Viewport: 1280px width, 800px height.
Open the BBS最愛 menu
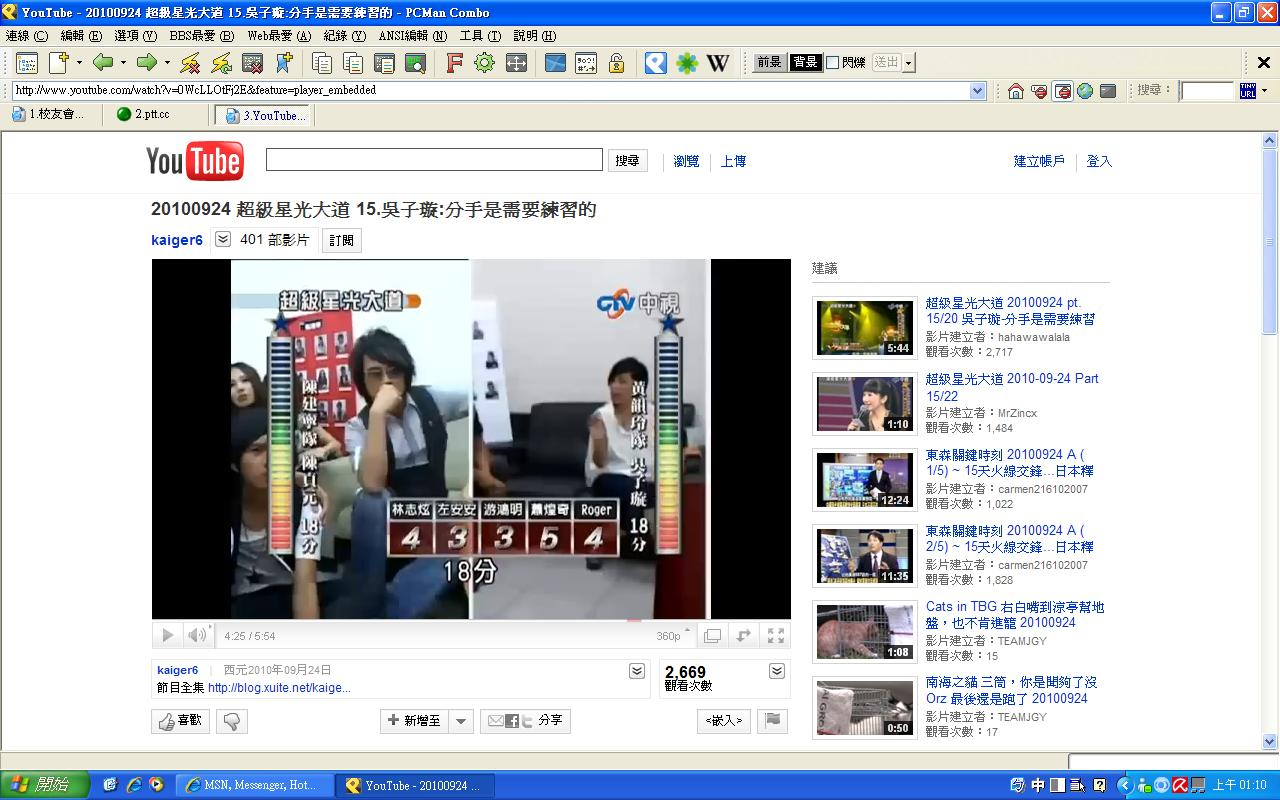202,35
